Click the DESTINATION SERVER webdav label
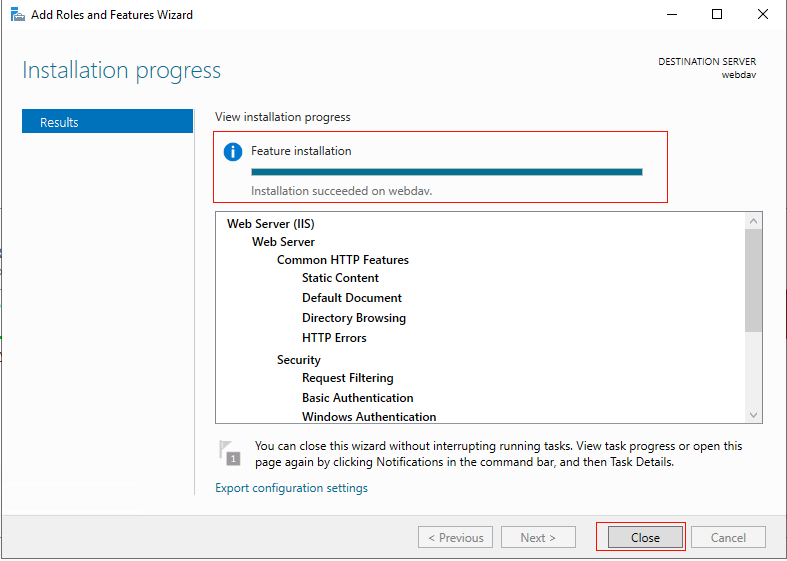 pos(707,68)
